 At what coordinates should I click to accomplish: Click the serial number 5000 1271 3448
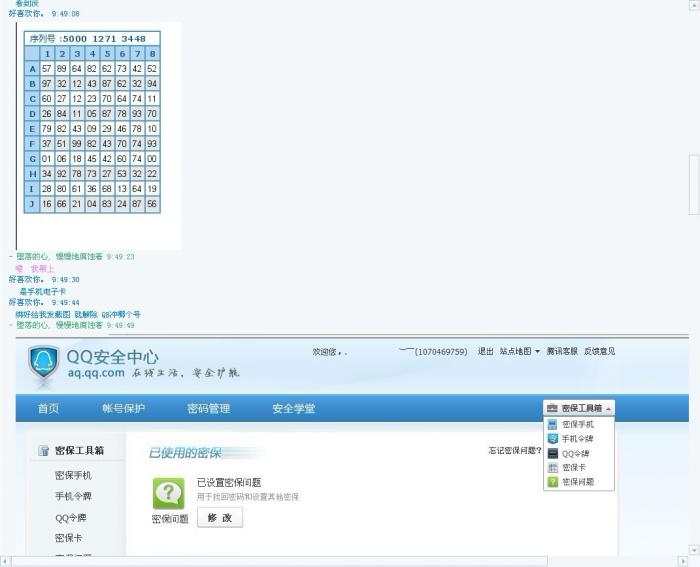point(104,39)
